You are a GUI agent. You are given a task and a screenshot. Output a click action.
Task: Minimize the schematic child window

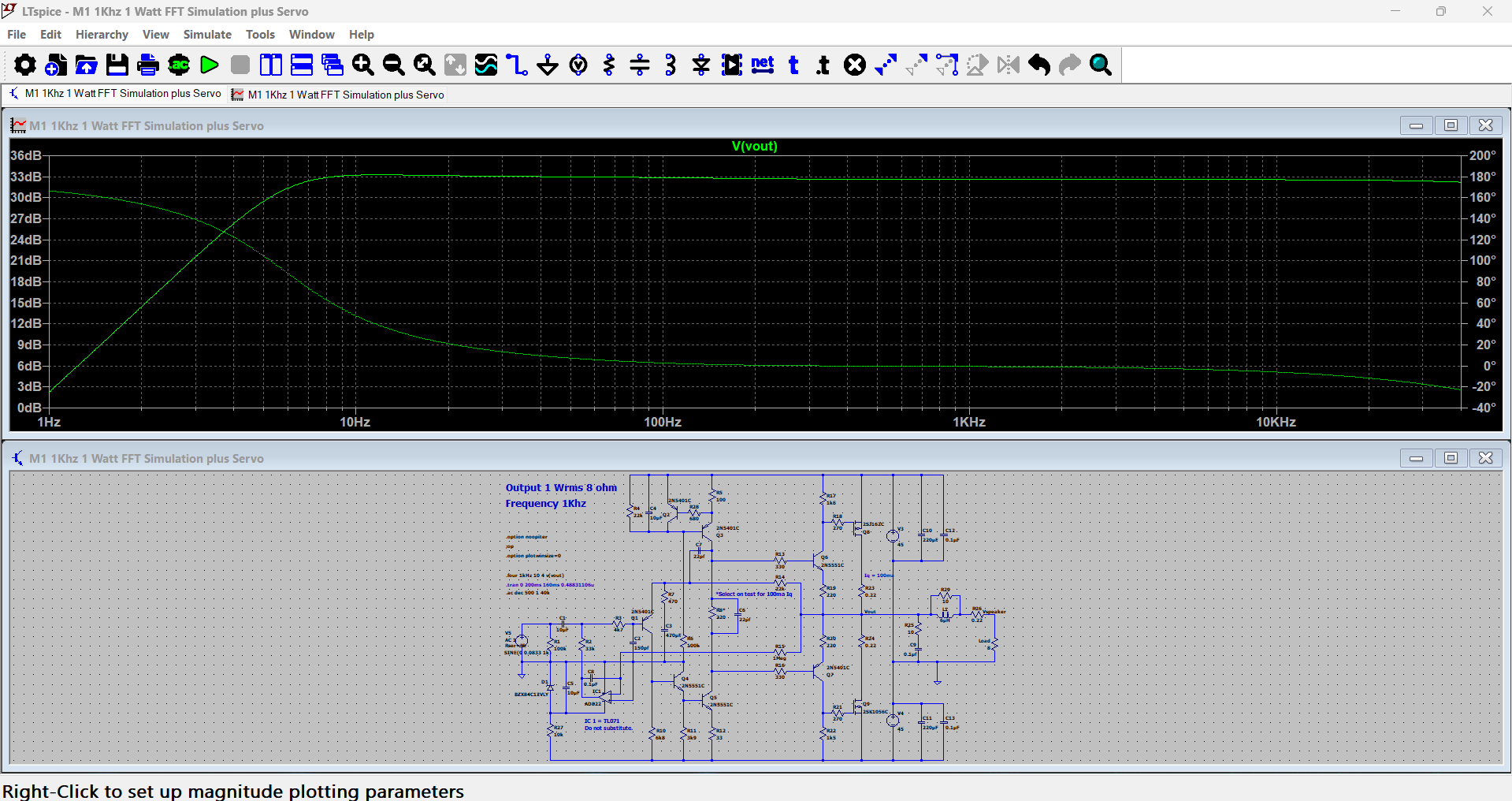(x=1417, y=458)
